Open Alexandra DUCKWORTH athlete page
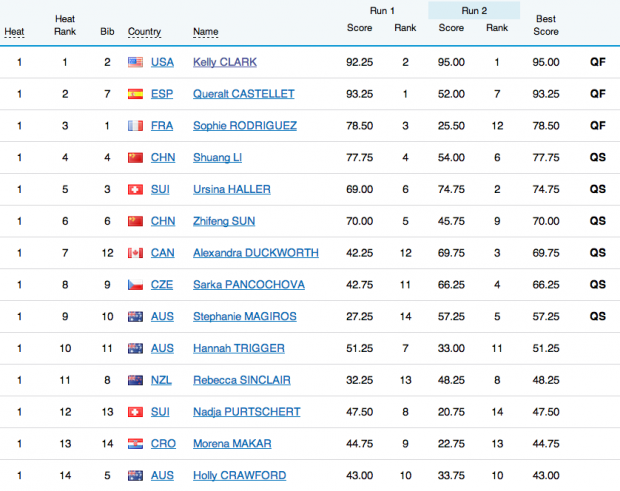The width and height of the screenshot is (620, 491). click(256, 253)
